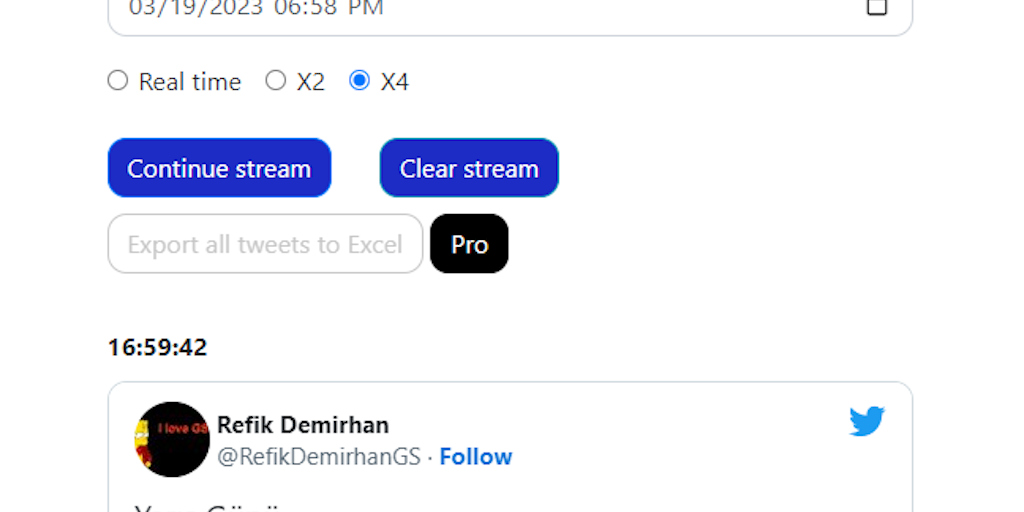
Task: Click the @RefikDemirhanGS handle
Action: tap(319, 457)
